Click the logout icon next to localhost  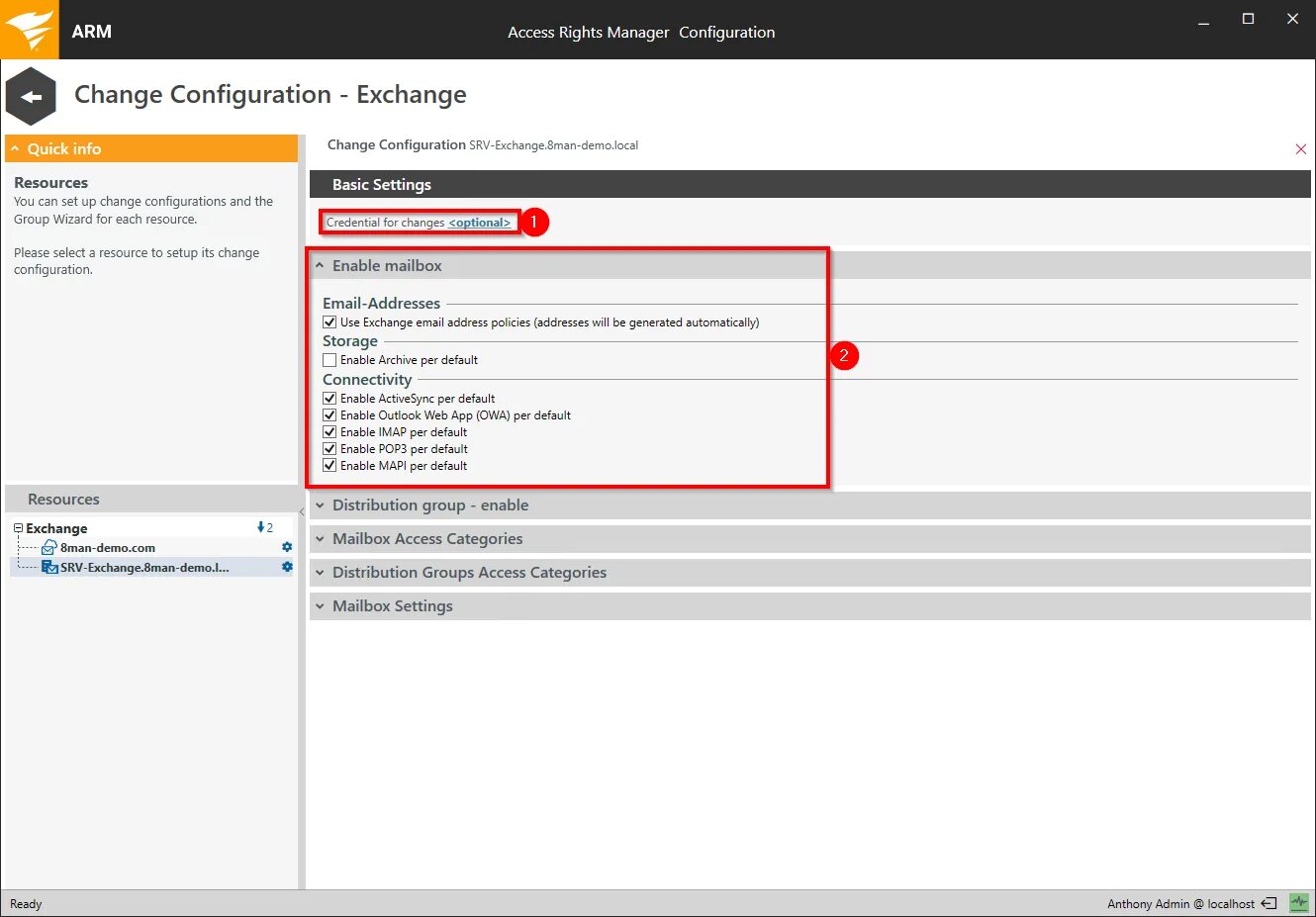(1269, 903)
